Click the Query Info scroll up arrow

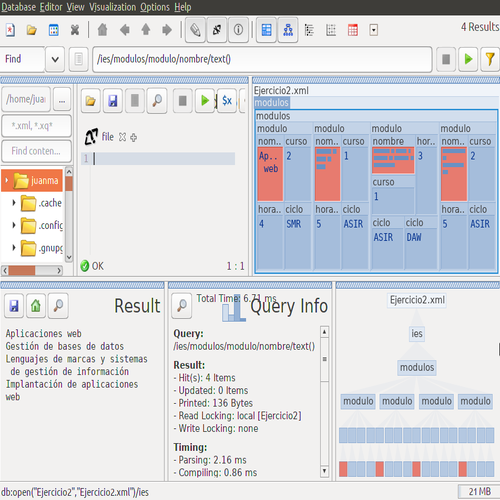click(324, 332)
